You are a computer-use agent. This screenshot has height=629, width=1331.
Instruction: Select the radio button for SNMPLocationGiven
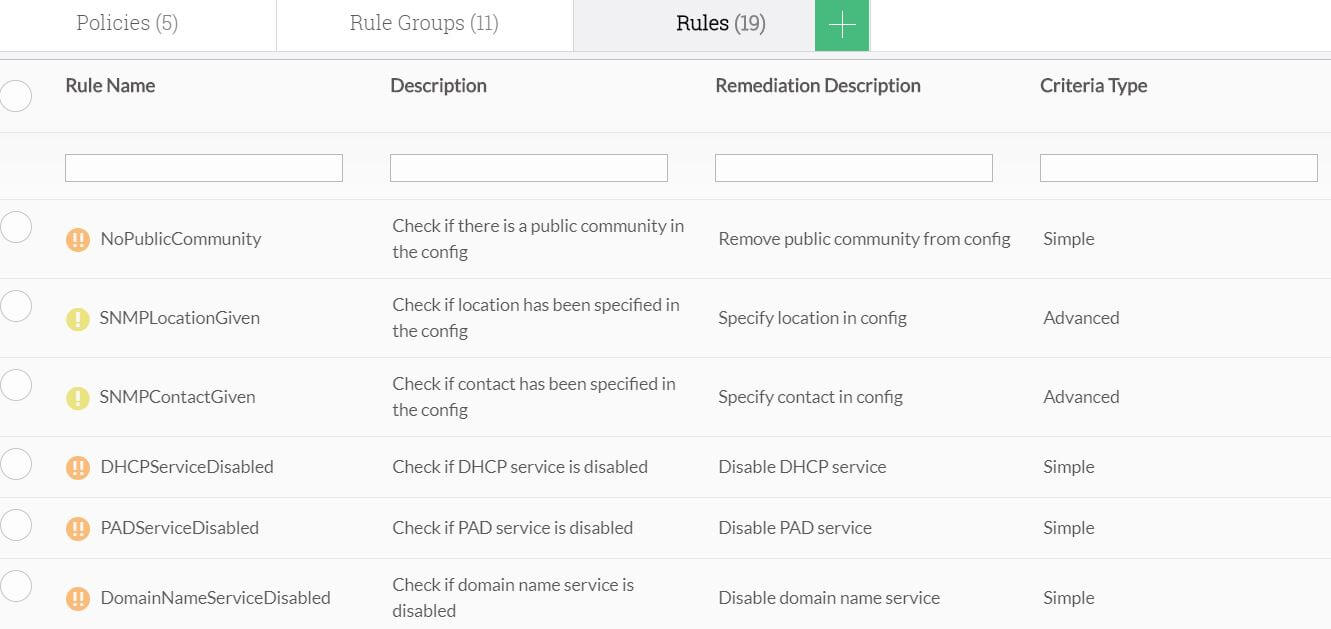pyautogui.click(x=16, y=306)
